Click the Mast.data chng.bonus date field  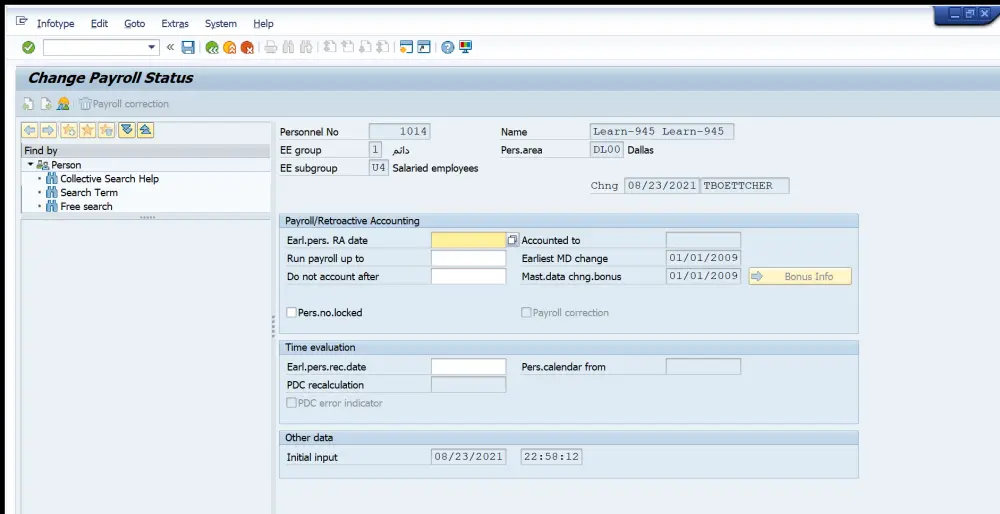tap(703, 276)
